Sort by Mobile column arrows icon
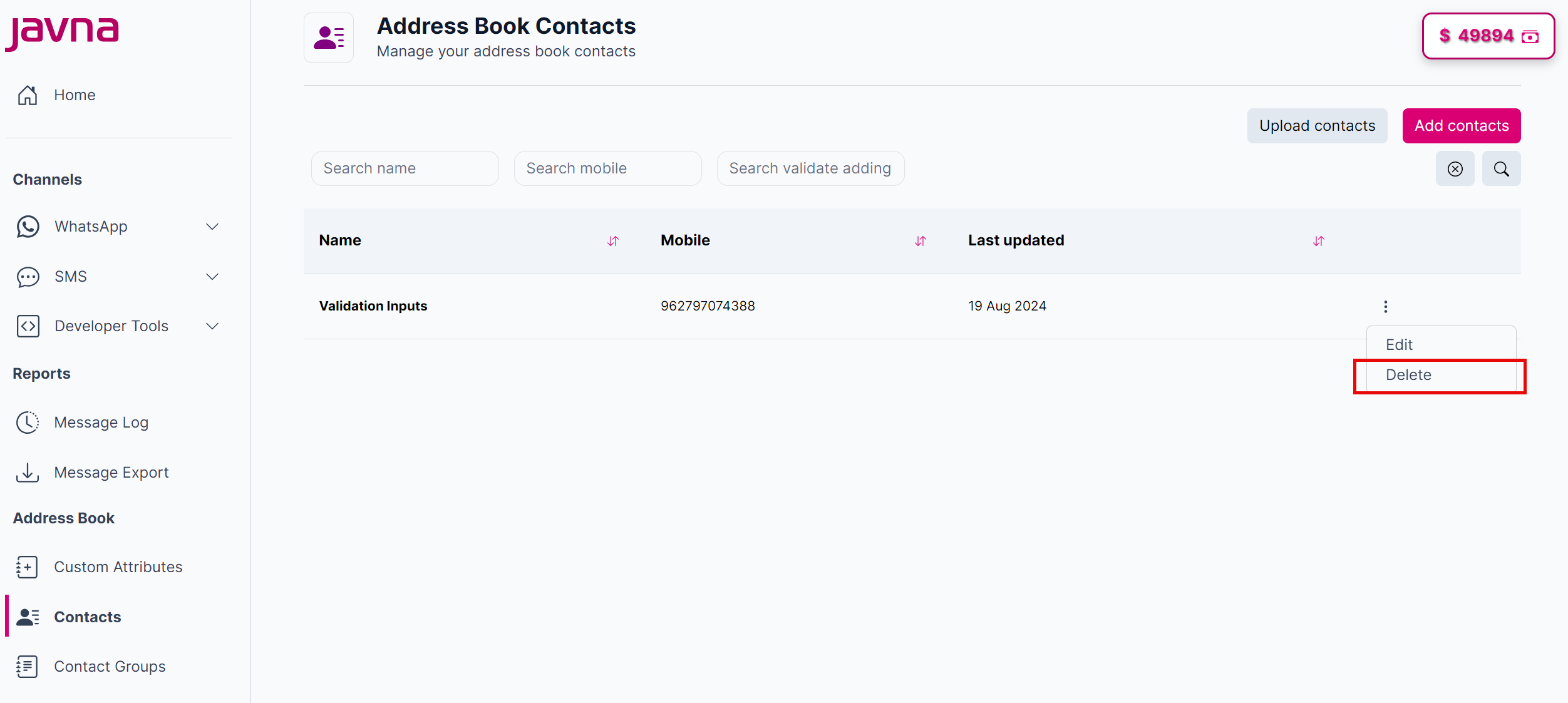 click(921, 241)
